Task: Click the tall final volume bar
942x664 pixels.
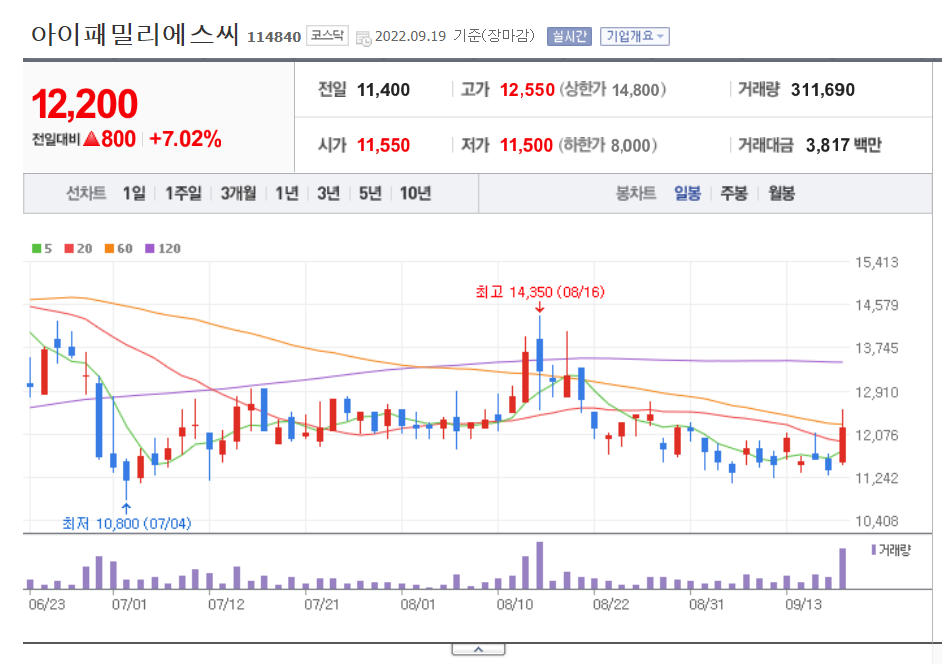Action: (x=842, y=568)
